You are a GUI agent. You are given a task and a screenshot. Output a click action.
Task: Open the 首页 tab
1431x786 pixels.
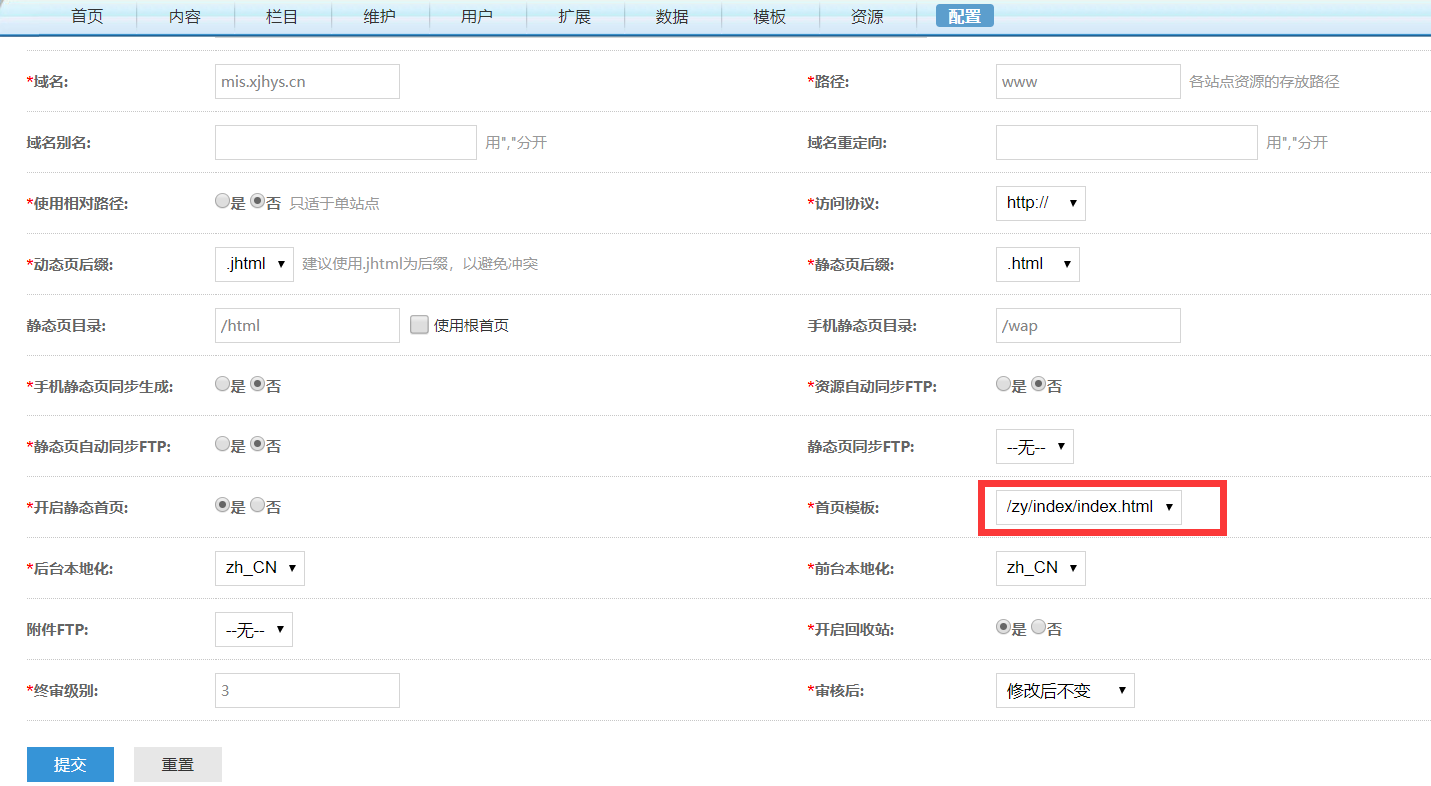(87, 16)
